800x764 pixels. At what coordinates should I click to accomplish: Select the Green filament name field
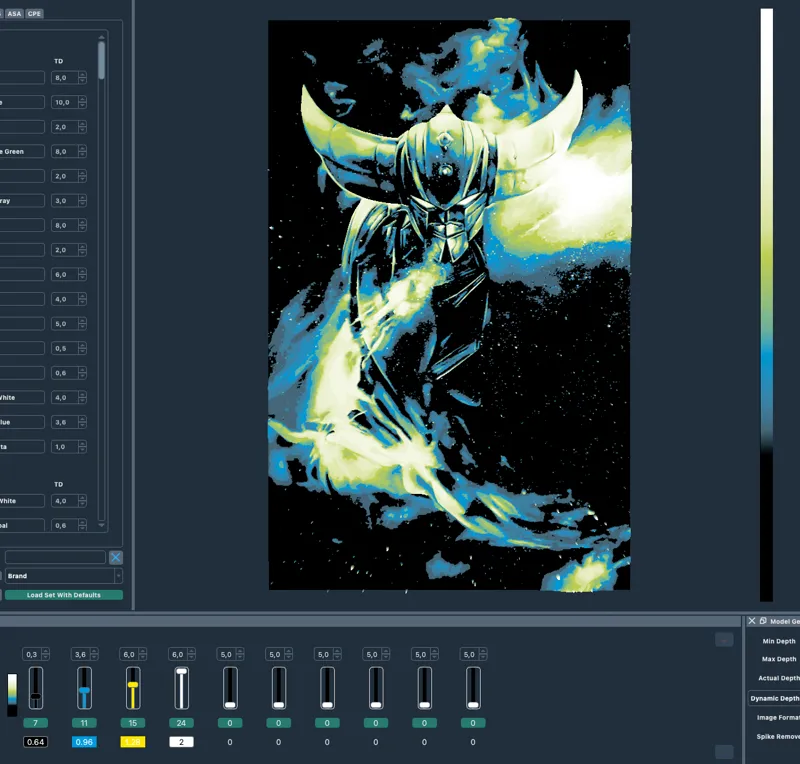[x=22, y=152]
